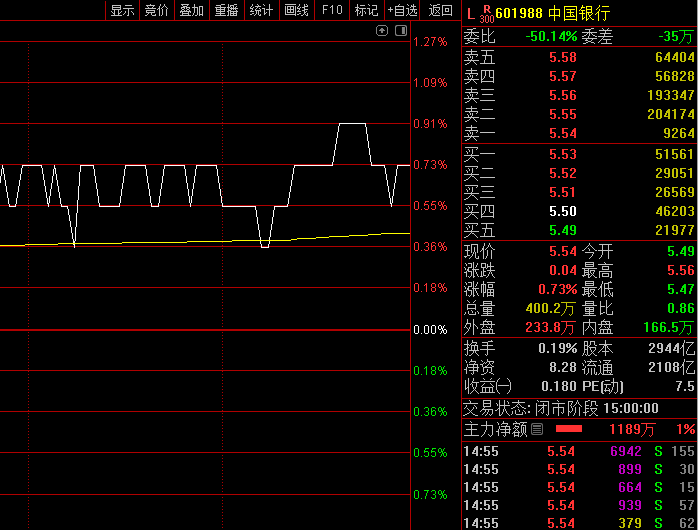Click the 最低 value 5.47

pyautogui.click(x=681, y=289)
